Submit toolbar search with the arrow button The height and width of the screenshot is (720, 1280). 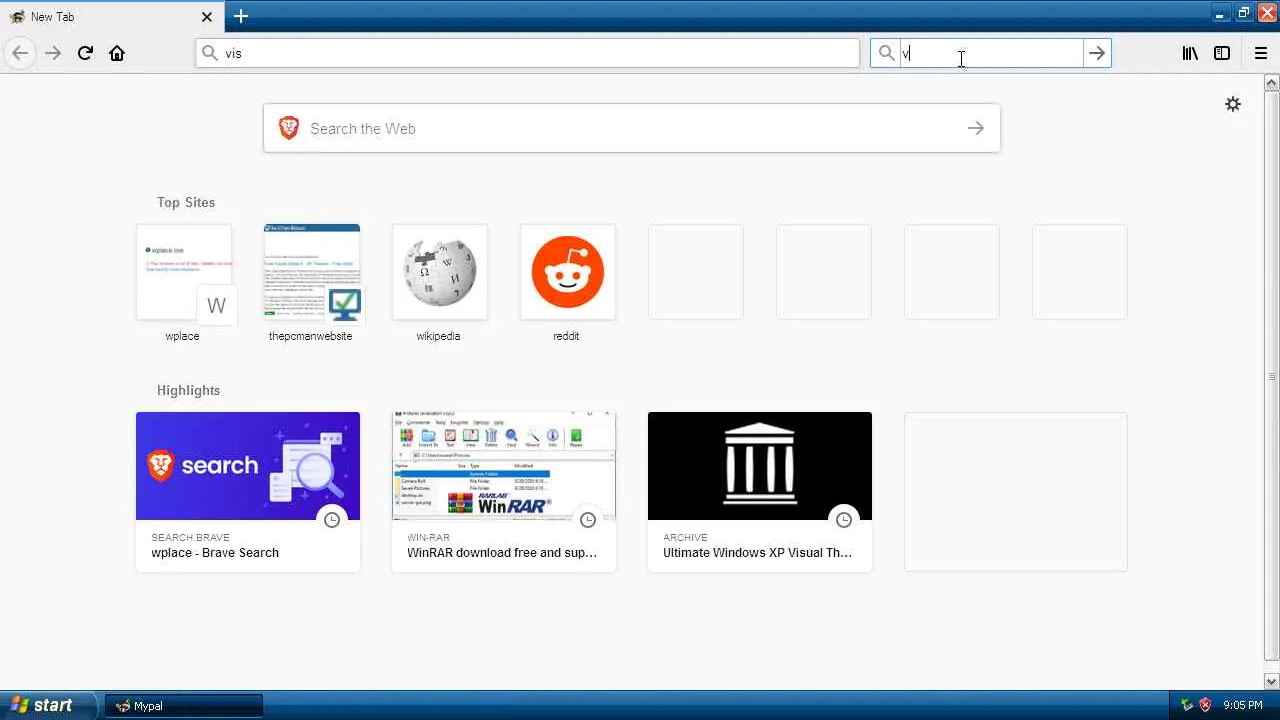(1097, 53)
